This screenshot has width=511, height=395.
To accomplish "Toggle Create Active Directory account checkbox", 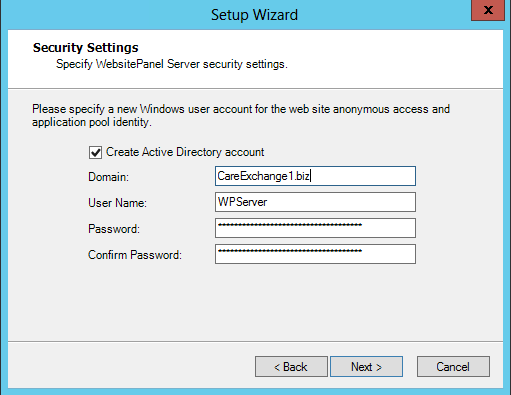I will pyautogui.click(x=95, y=153).
